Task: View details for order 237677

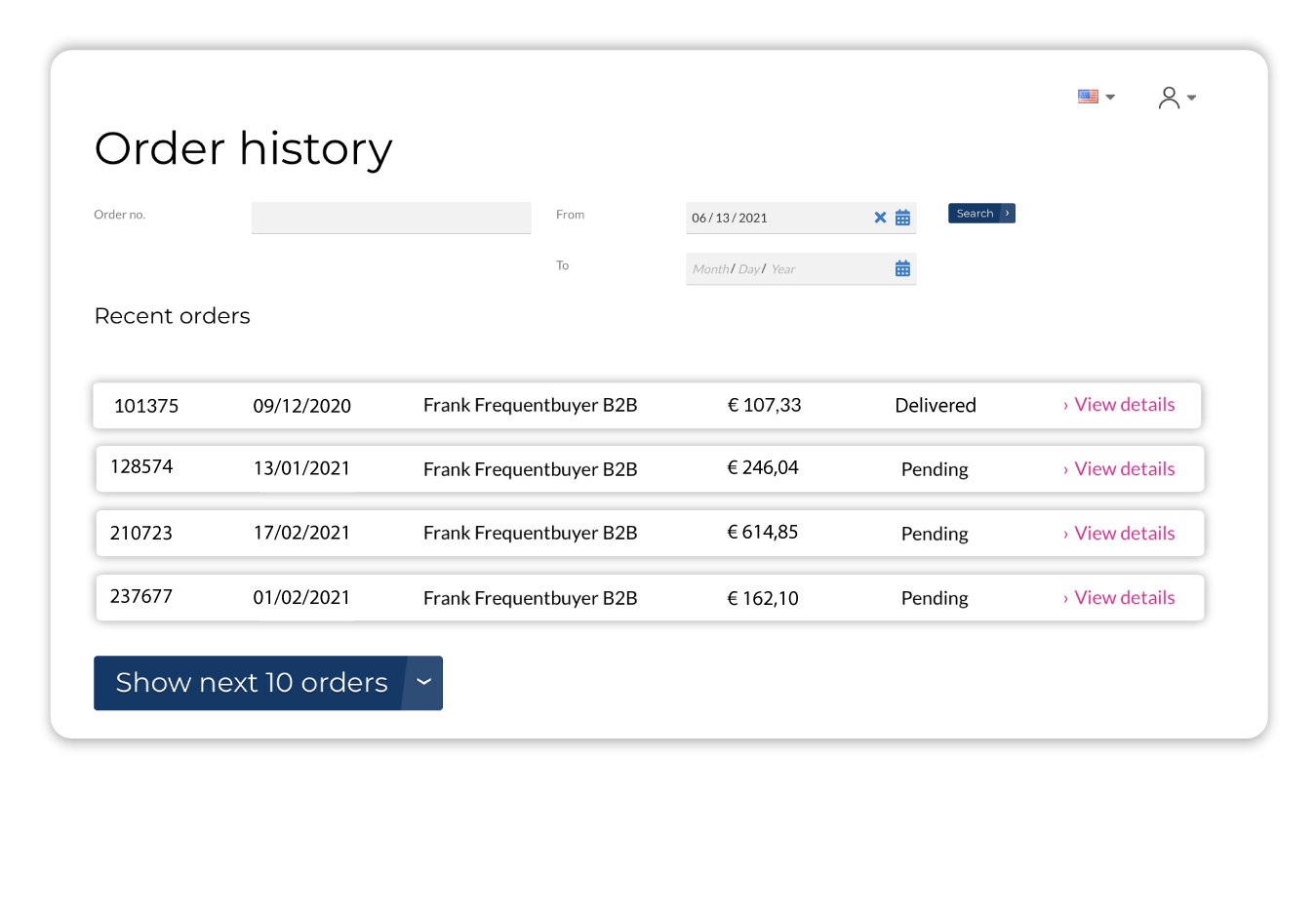Action: click(x=1119, y=598)
